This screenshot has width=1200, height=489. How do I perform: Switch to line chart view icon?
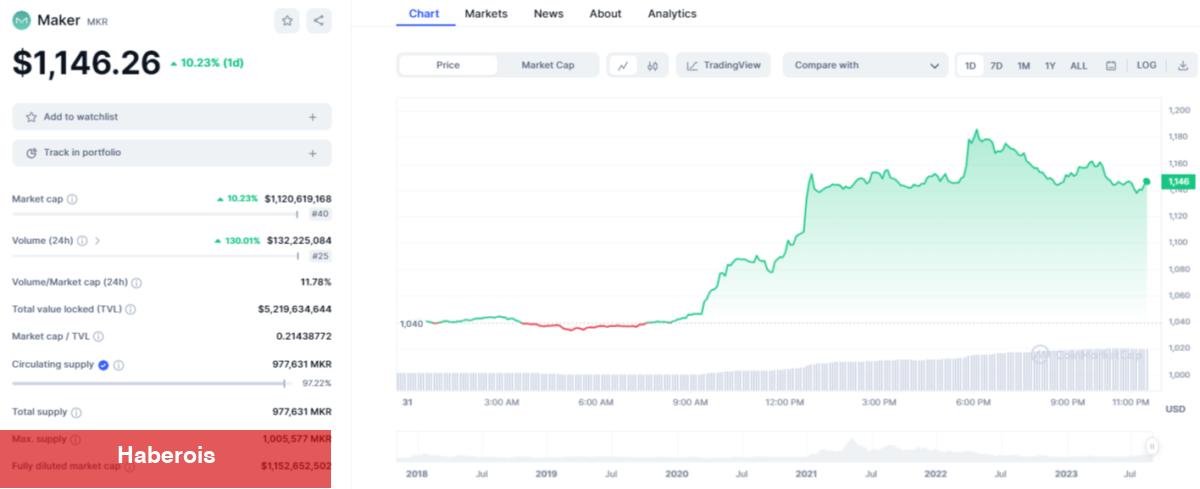point(622,65)
